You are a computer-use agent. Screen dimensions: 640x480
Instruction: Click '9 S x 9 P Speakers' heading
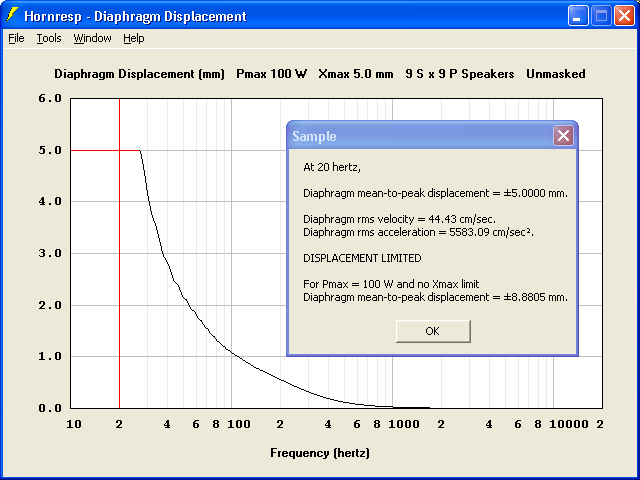coord(460,74)
